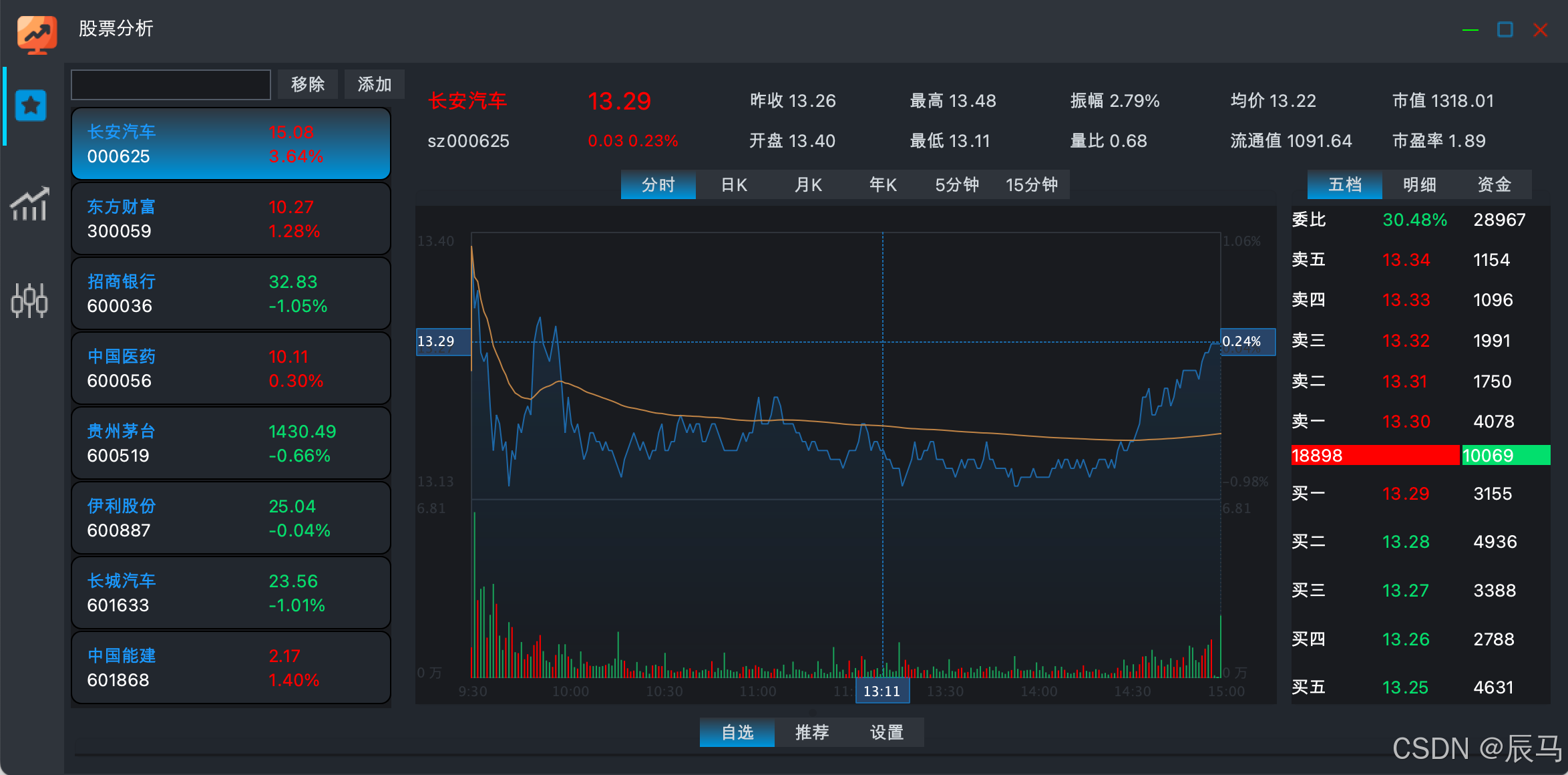Screen dimensions: 1568x775
Task: Select 贵州茅台 from the stock list
Action: pyautogui.click(x=230, y=442)
